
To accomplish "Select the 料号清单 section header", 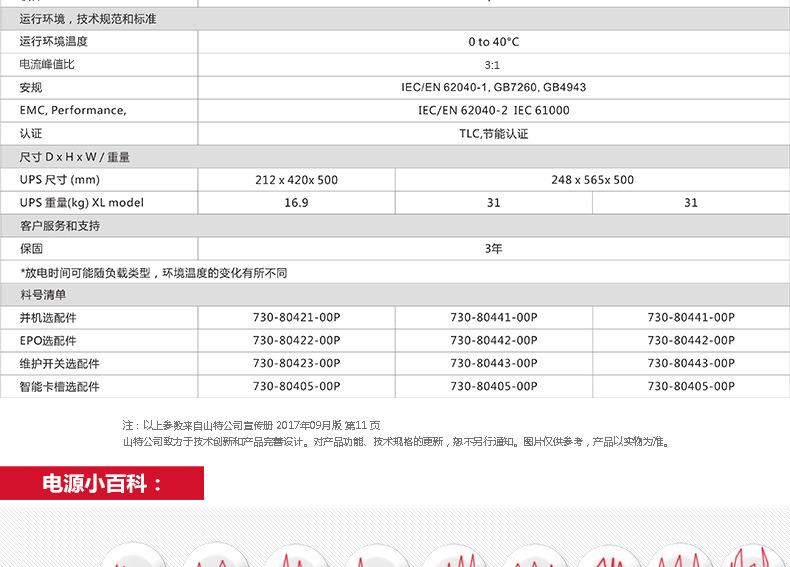I will click(43, 295).
